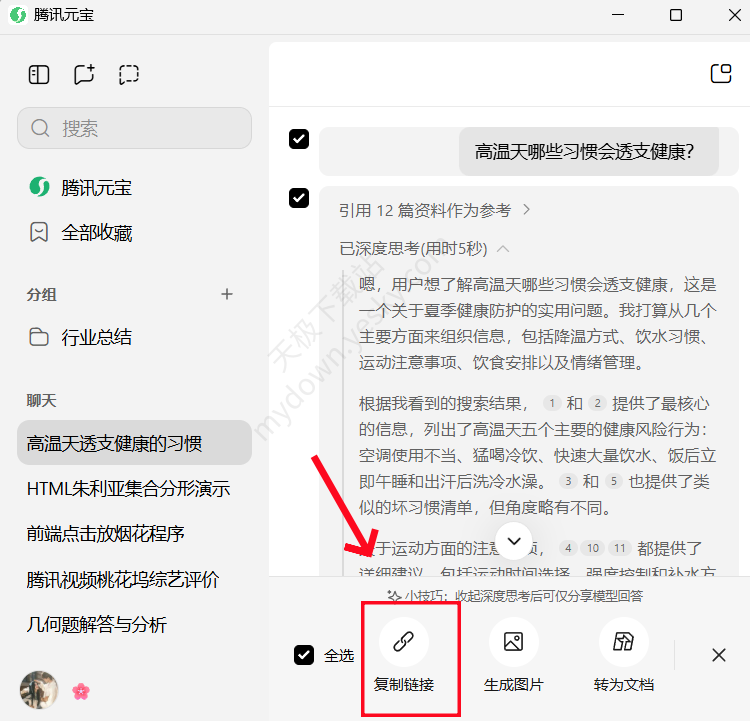Image resolution: width=750 pixels, height=721 pixels.
Task: Open All Favorites (全部收藏)
Action: coord(96,233)
